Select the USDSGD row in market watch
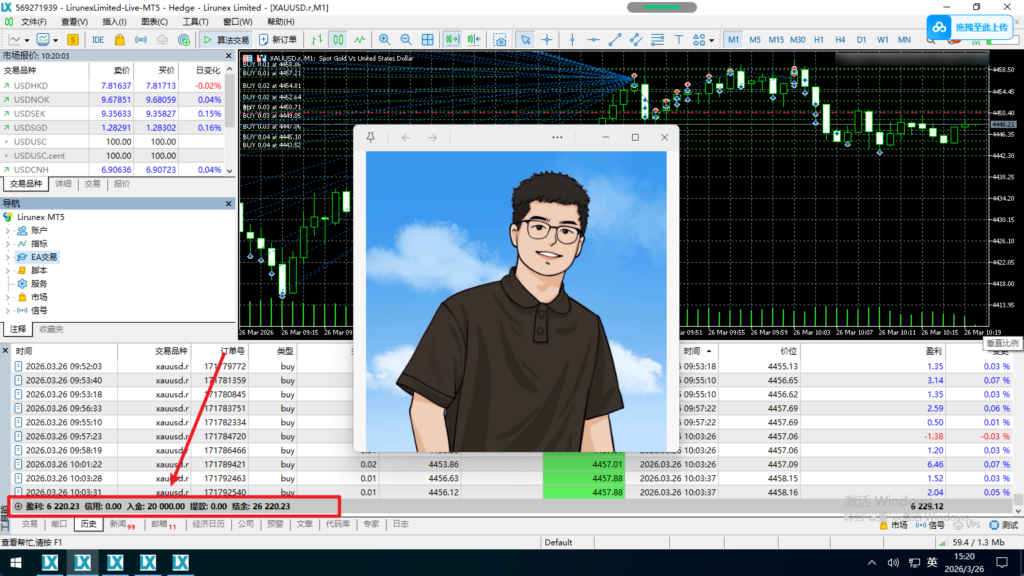 [x=40, y=128]
